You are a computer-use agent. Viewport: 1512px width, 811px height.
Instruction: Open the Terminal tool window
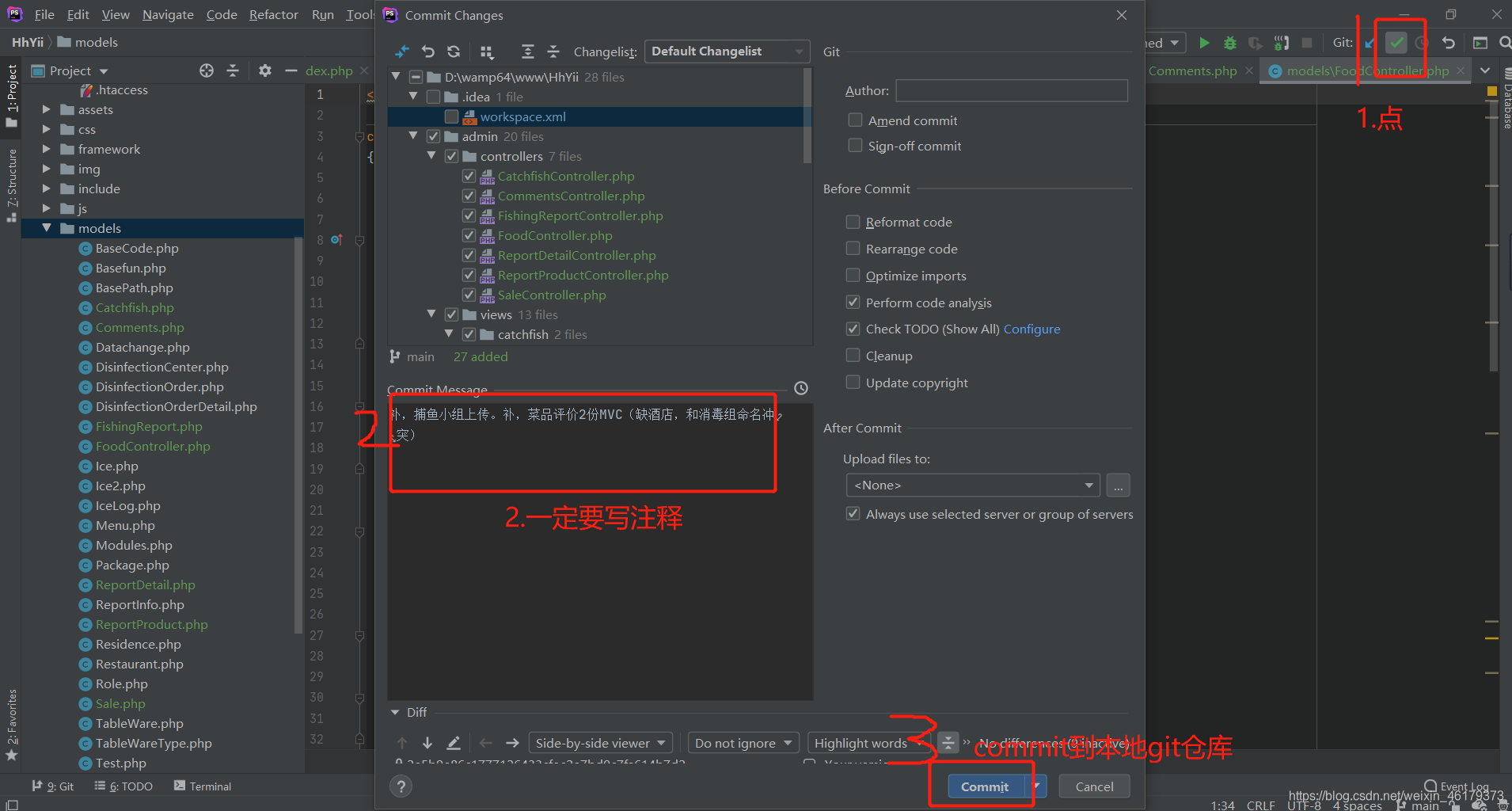click(x=210, y=786)
